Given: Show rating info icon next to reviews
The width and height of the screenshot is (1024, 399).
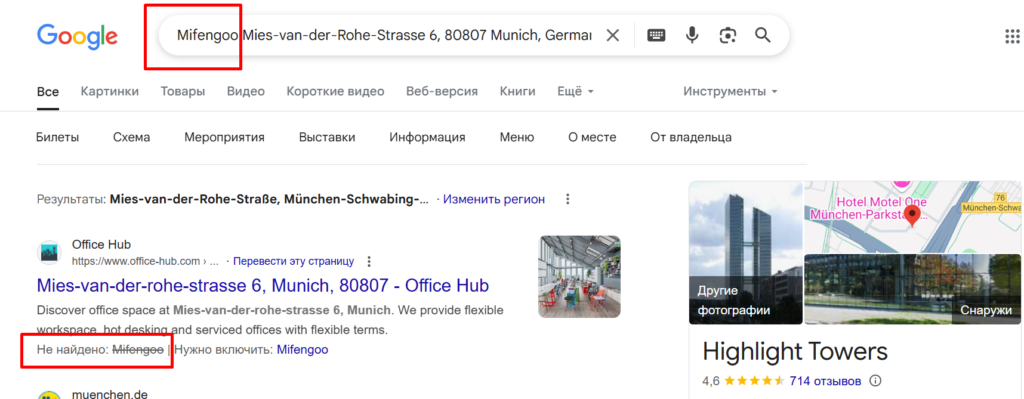Looking at the screenshot, I should (x=876, y=380).
